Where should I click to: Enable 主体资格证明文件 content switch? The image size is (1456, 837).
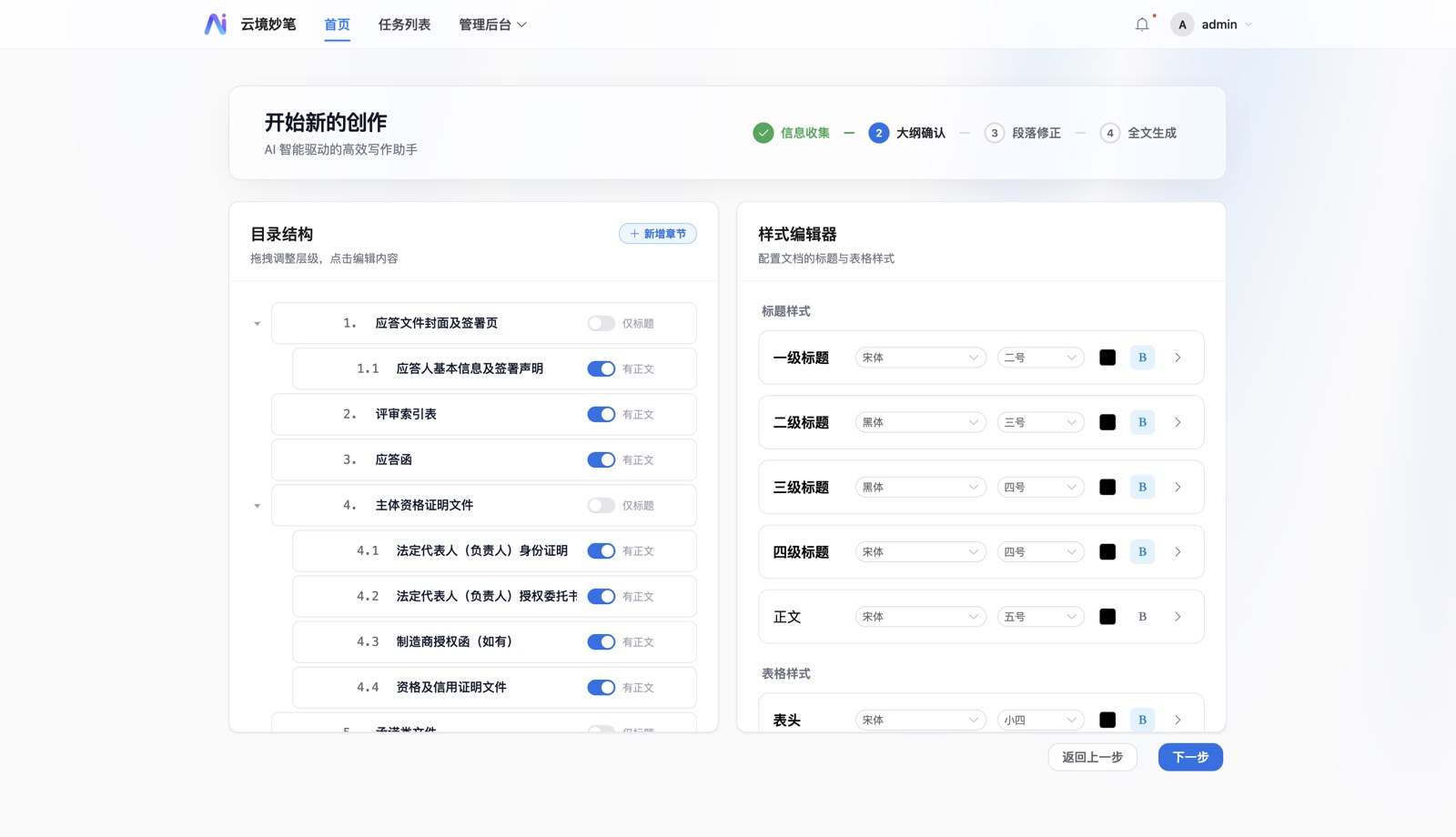(601, 505)
